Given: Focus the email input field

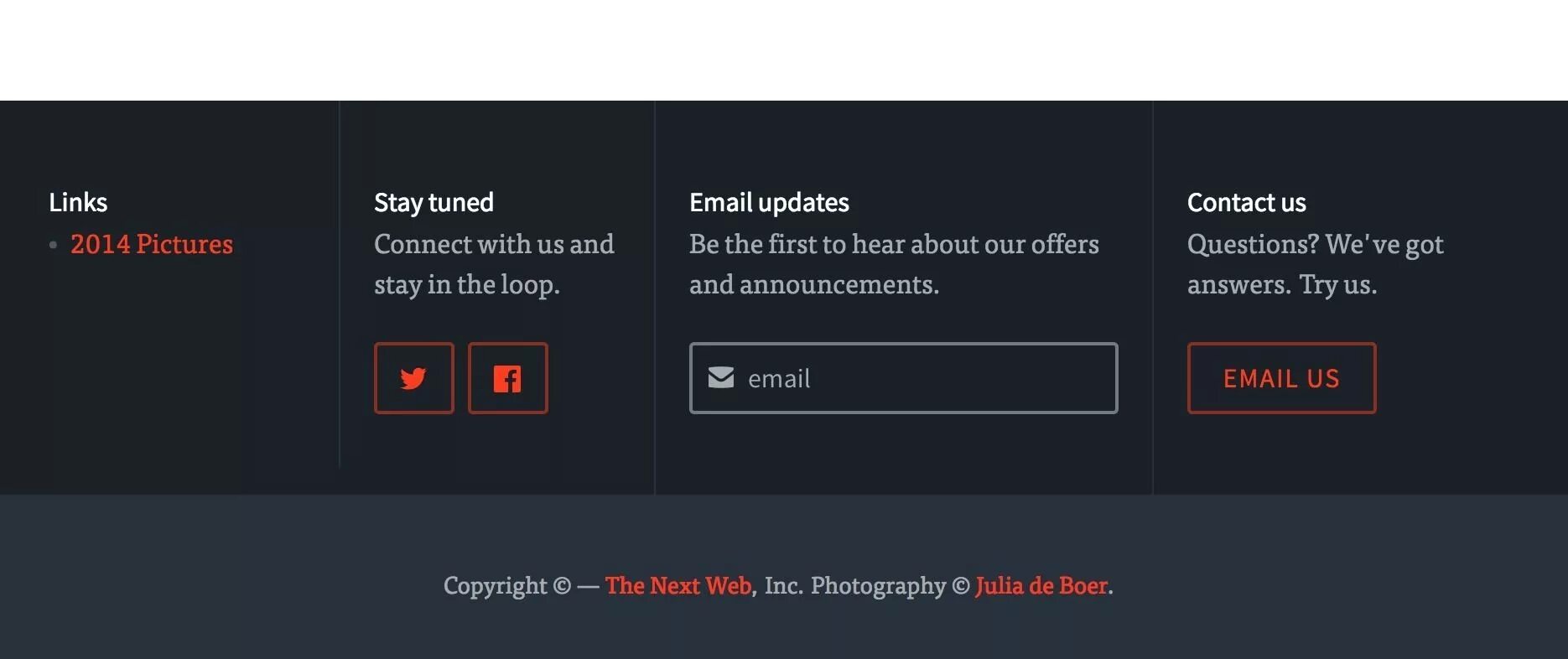Looking at the screenshot, I should pyautogui.click(x=903, y=378).
